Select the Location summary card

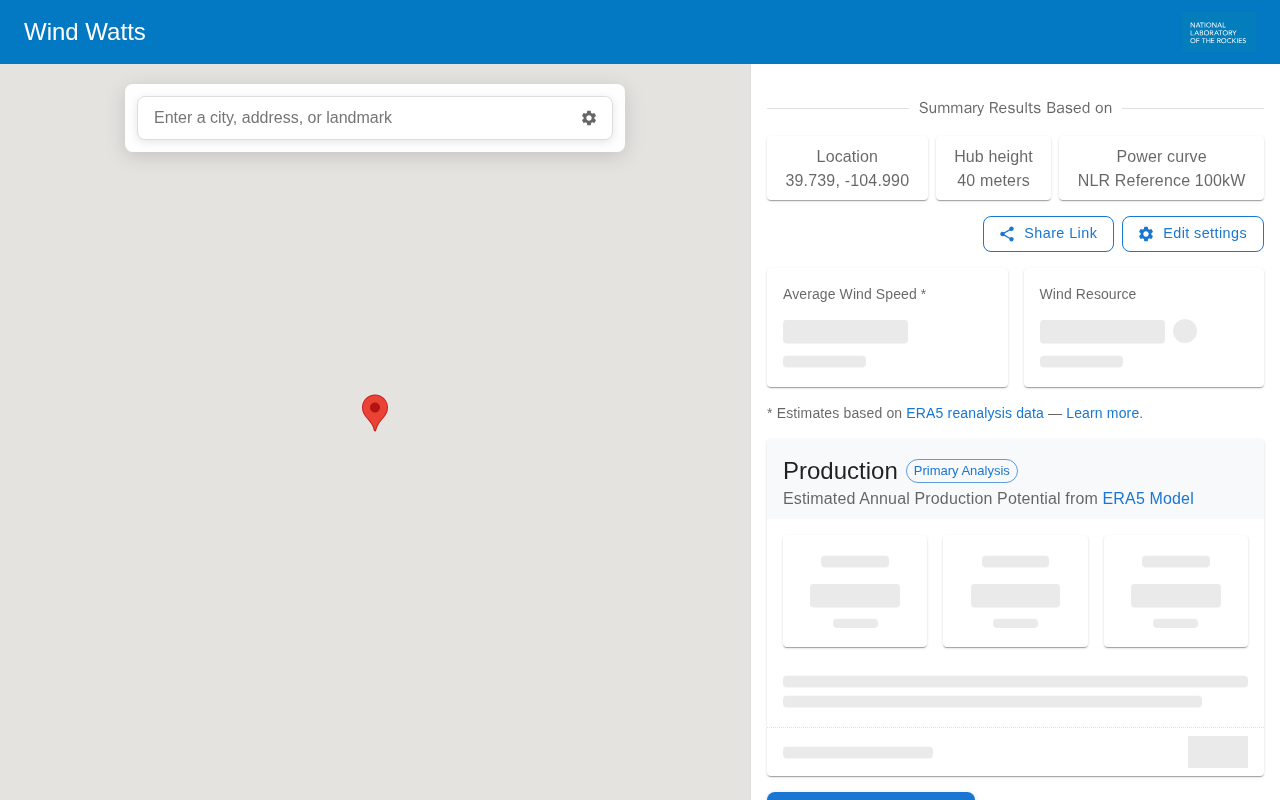click(847, 168)
